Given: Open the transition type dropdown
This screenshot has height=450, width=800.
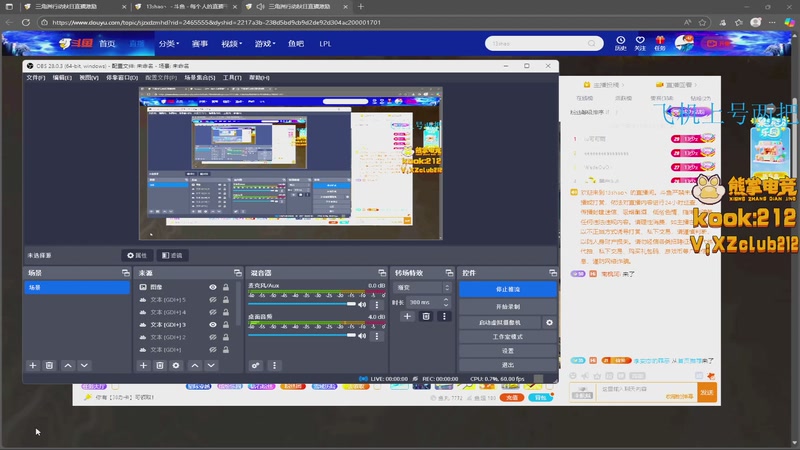Looking at the screenshot, I should tap(422, 288).
